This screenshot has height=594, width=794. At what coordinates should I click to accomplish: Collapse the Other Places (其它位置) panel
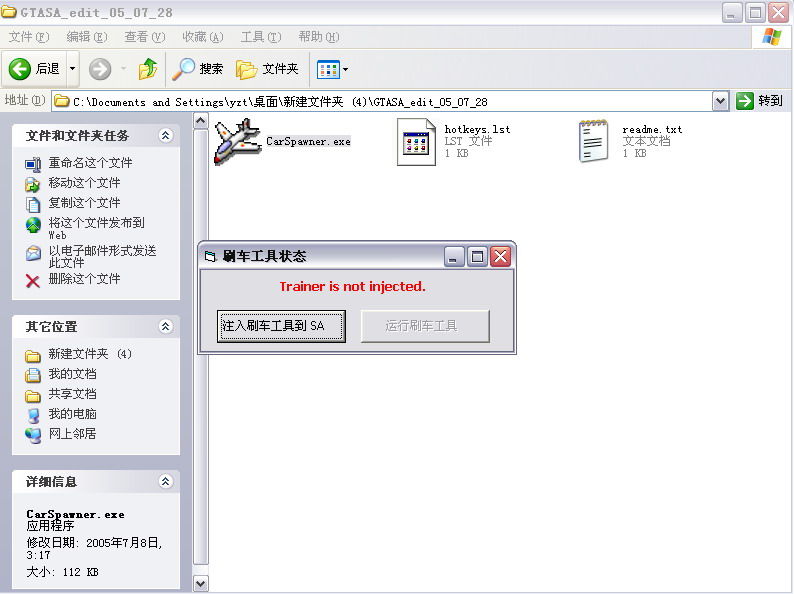click(x=165, y=327)
